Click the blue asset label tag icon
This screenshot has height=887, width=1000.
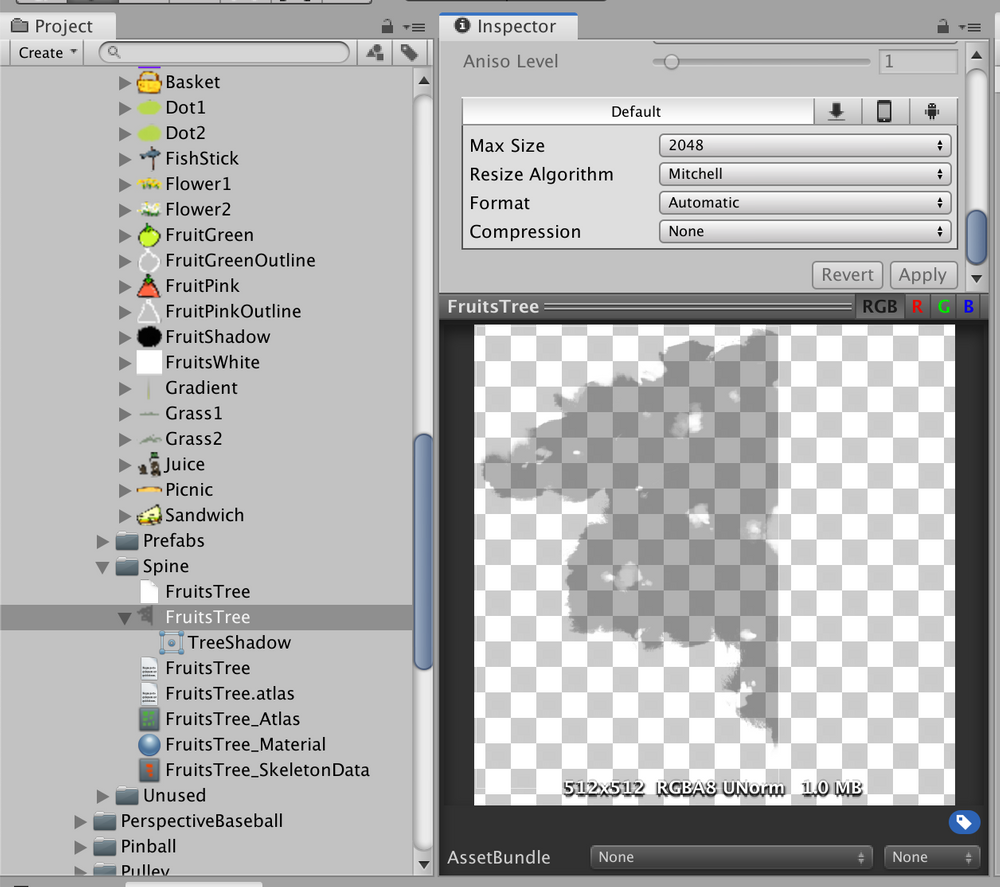pyautogui.click(x=963, y=821)
